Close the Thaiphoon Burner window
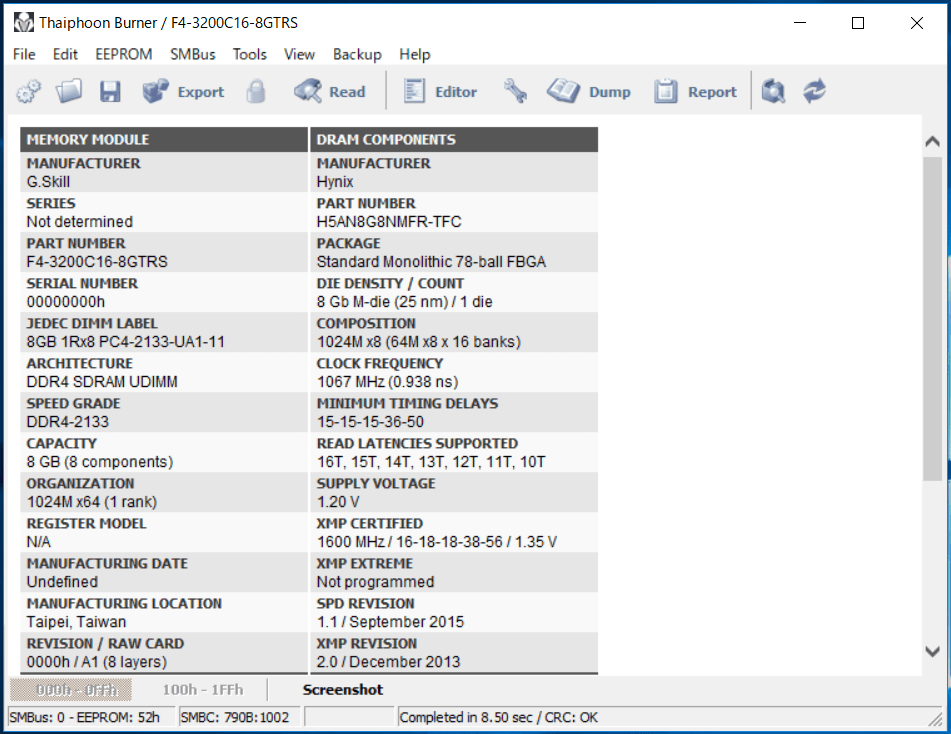Viewport: 951px width, 734px height. [916, 23]
